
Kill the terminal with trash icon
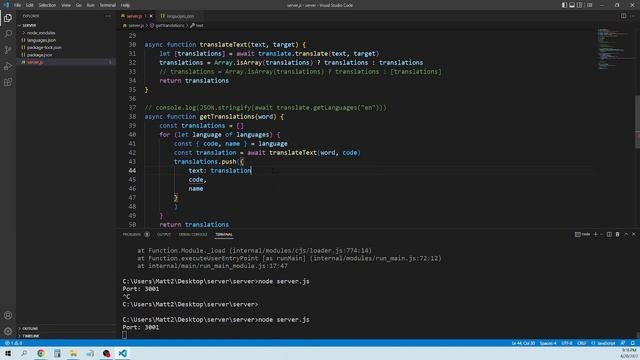(617, 234)
